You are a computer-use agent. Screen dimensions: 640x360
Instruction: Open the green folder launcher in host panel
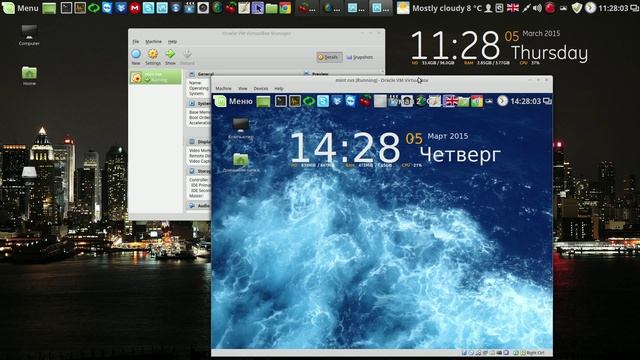click(271, 8)
